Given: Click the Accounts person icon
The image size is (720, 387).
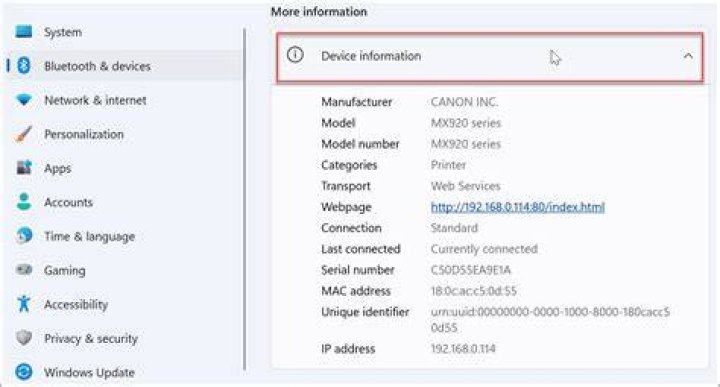Looking at the screenshot, I should 24,202.
